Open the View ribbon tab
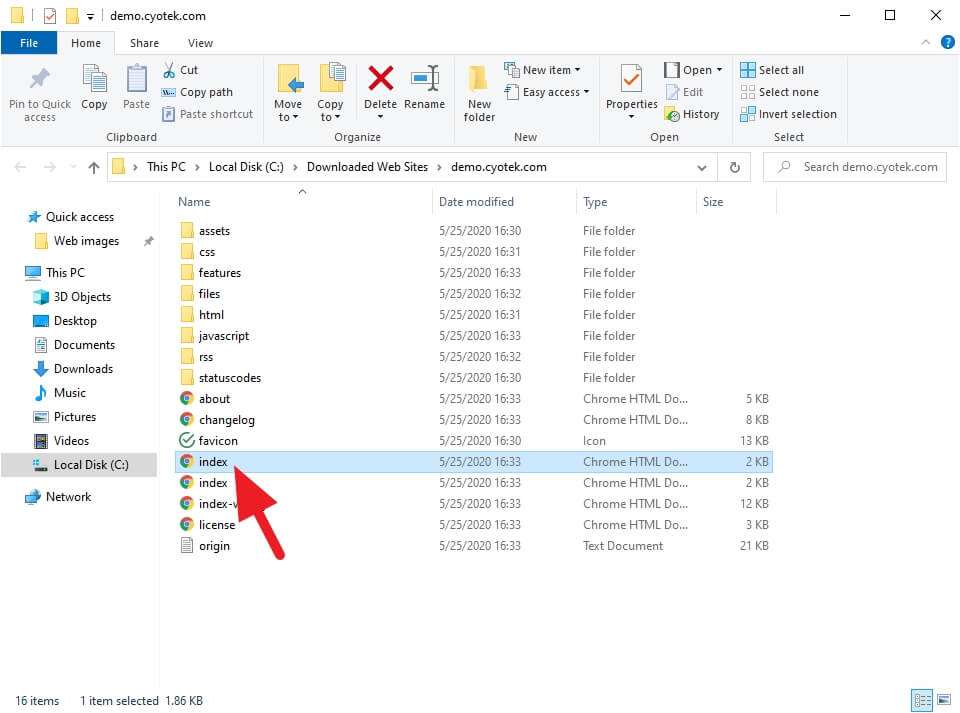The height and width of the screenshot is (713, 960). 200,43
